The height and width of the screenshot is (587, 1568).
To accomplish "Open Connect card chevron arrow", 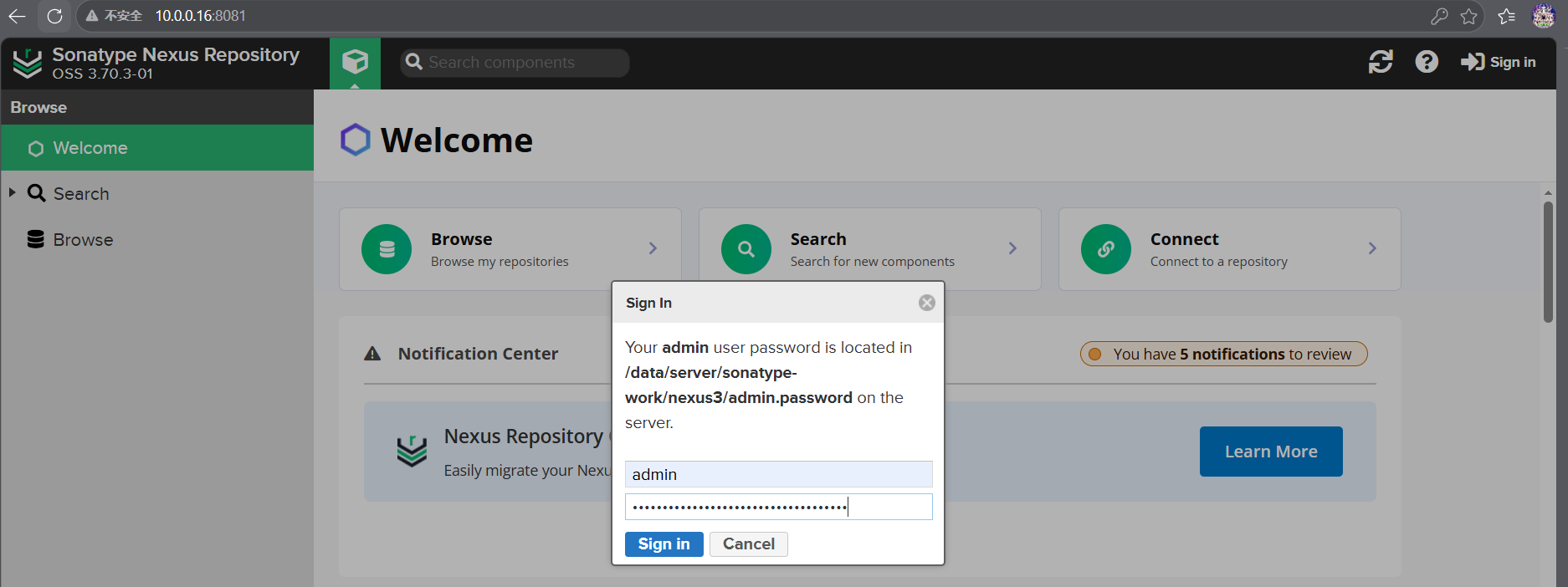I will (x=1372, y=248).
